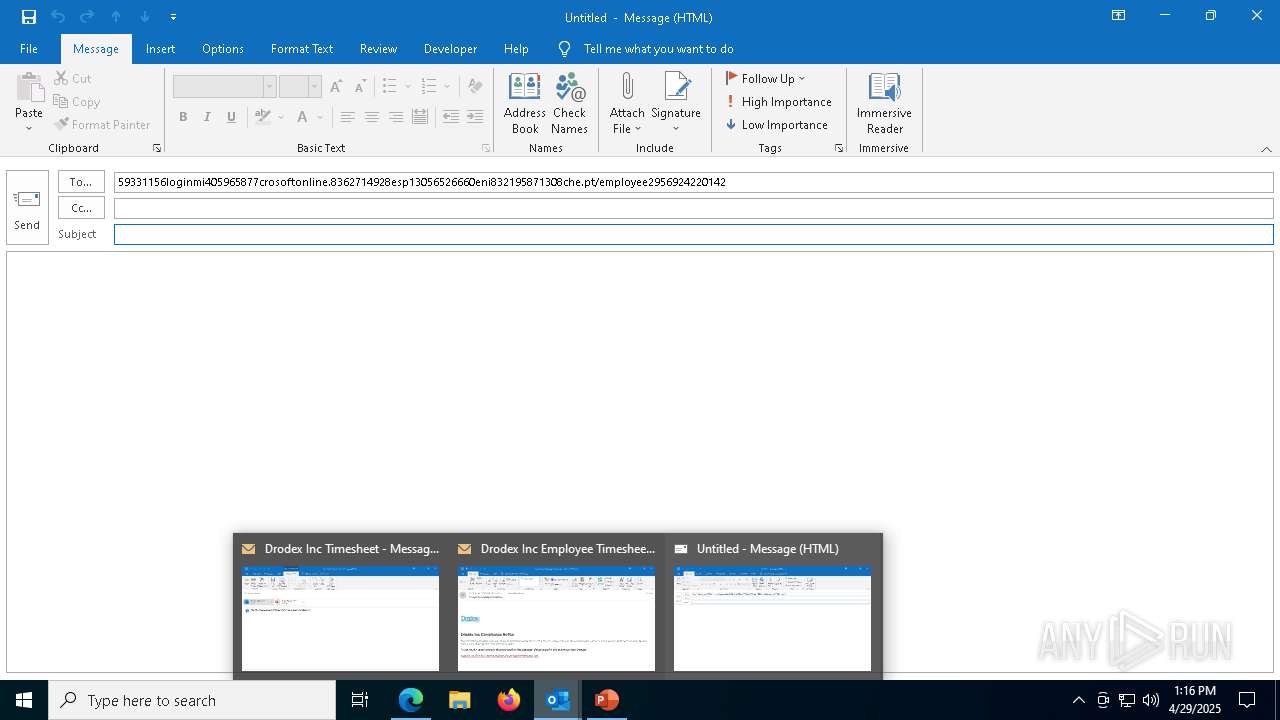Open Drodex Inc Timesheet message preview thumbnail
The width and height of the screenshot is (1280, 720).
tap(340, 618)
